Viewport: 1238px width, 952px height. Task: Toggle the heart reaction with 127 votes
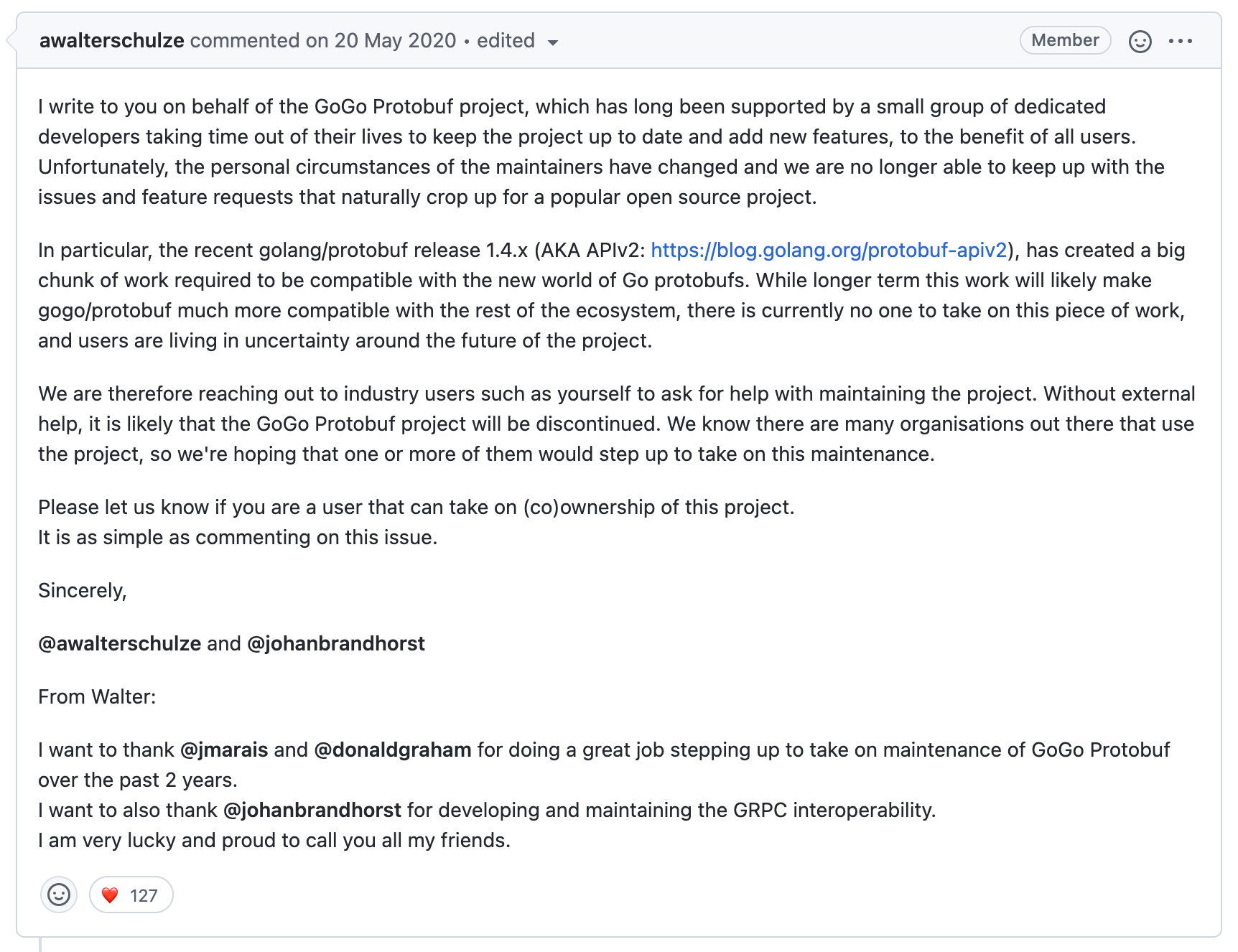click(131, 895)
